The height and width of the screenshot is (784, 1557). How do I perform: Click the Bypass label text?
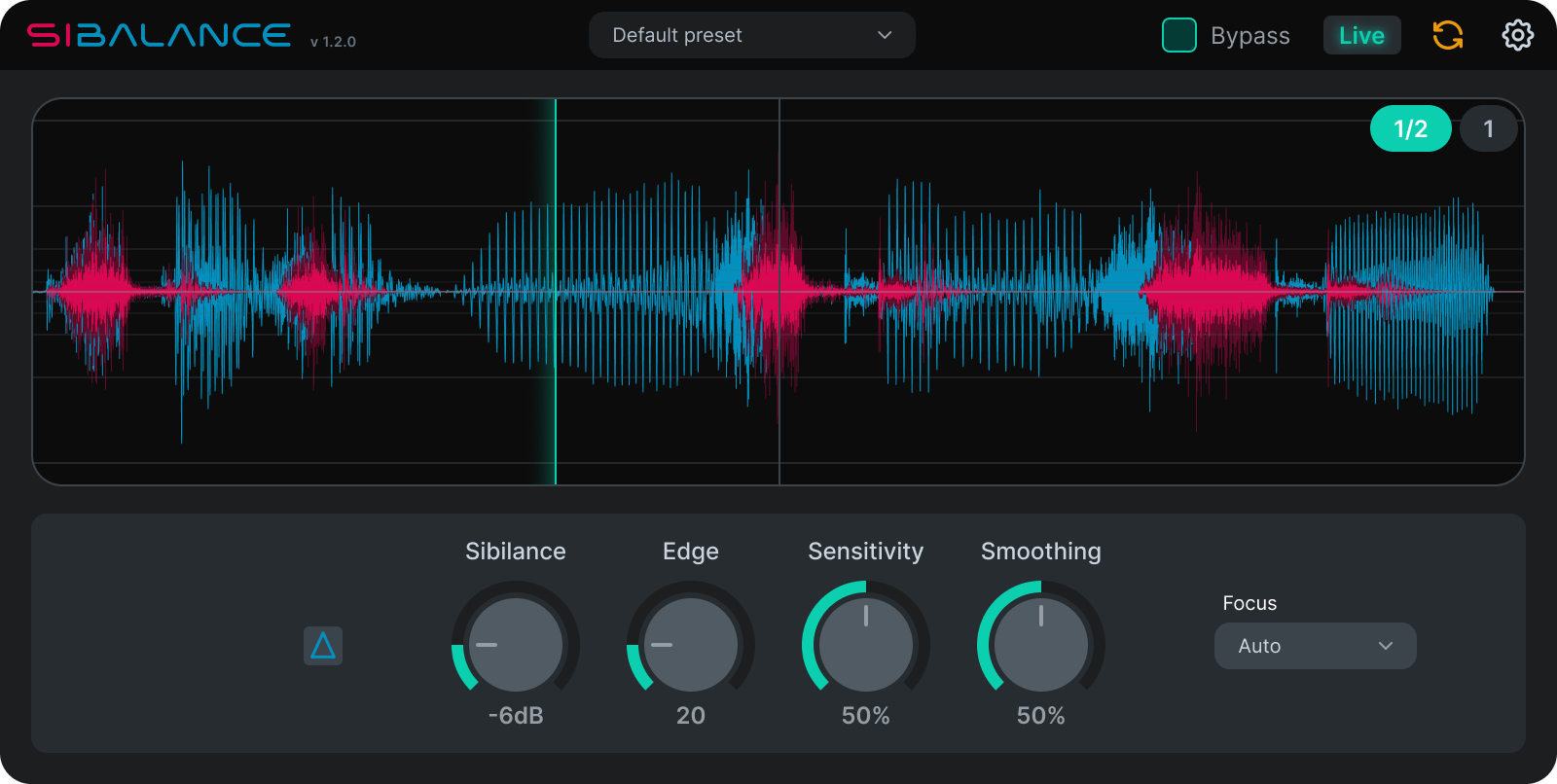point(1250,36)
